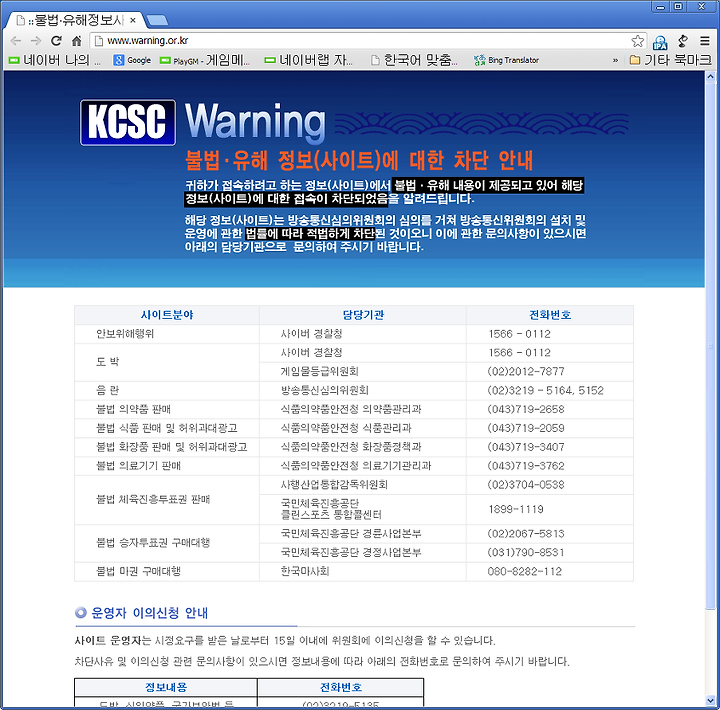The width and height of the screenshot is (720, 710).
Task: Open the 기타 북마크 folder
Action: click(x=670, y=60)
